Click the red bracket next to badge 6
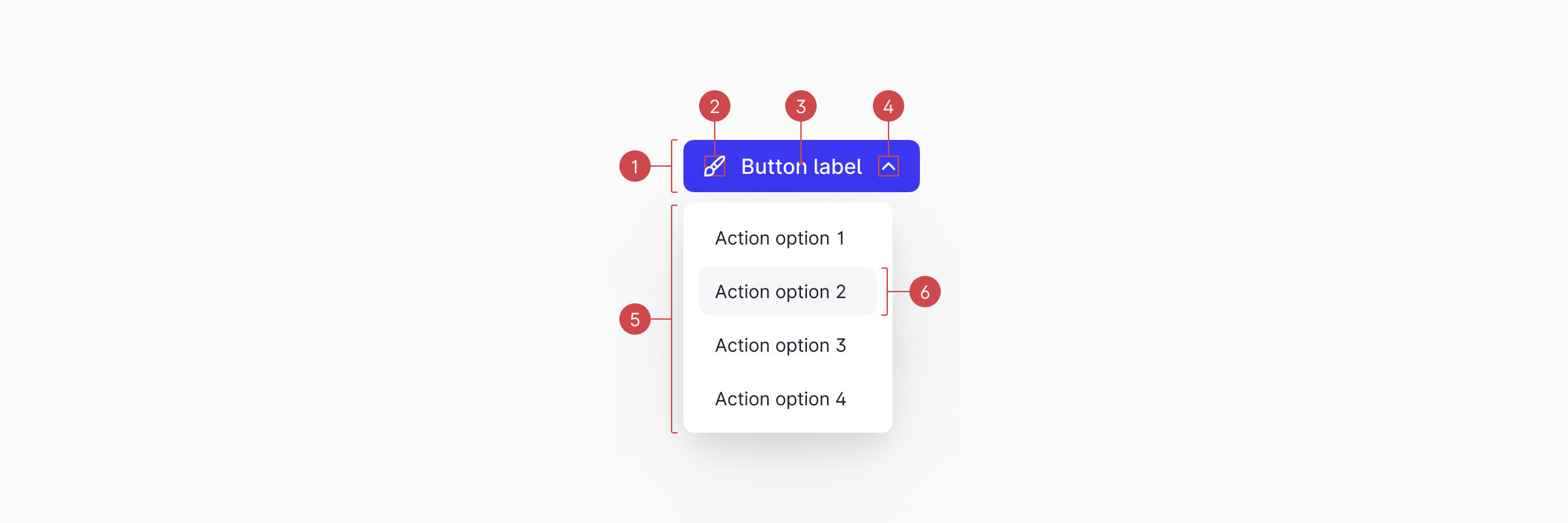Image resolution: width=1568 pixels, height=523 pixels. (x=887, y=292)
